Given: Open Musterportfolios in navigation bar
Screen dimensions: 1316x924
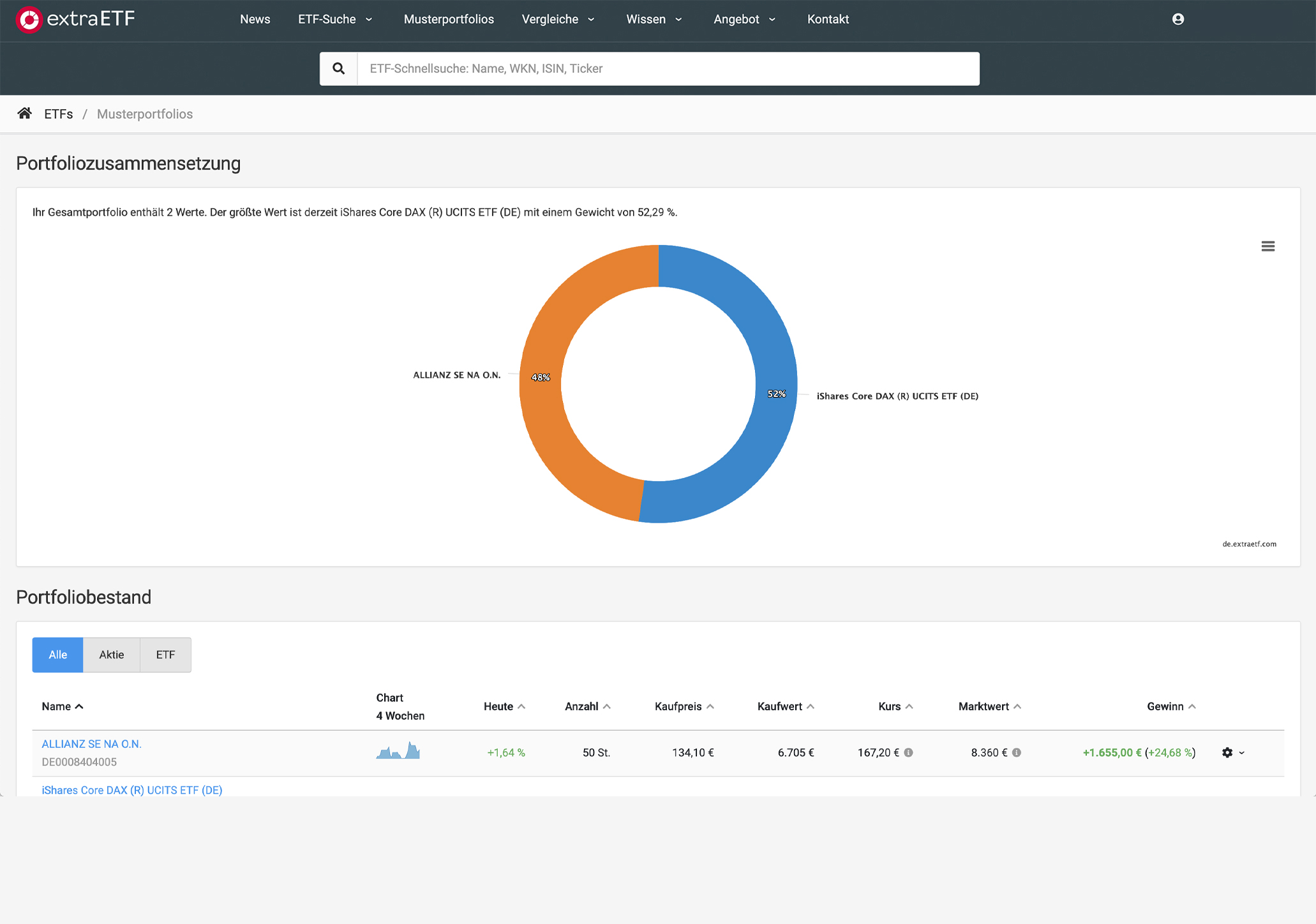Looking at the screenshot, I should (449, 19).
